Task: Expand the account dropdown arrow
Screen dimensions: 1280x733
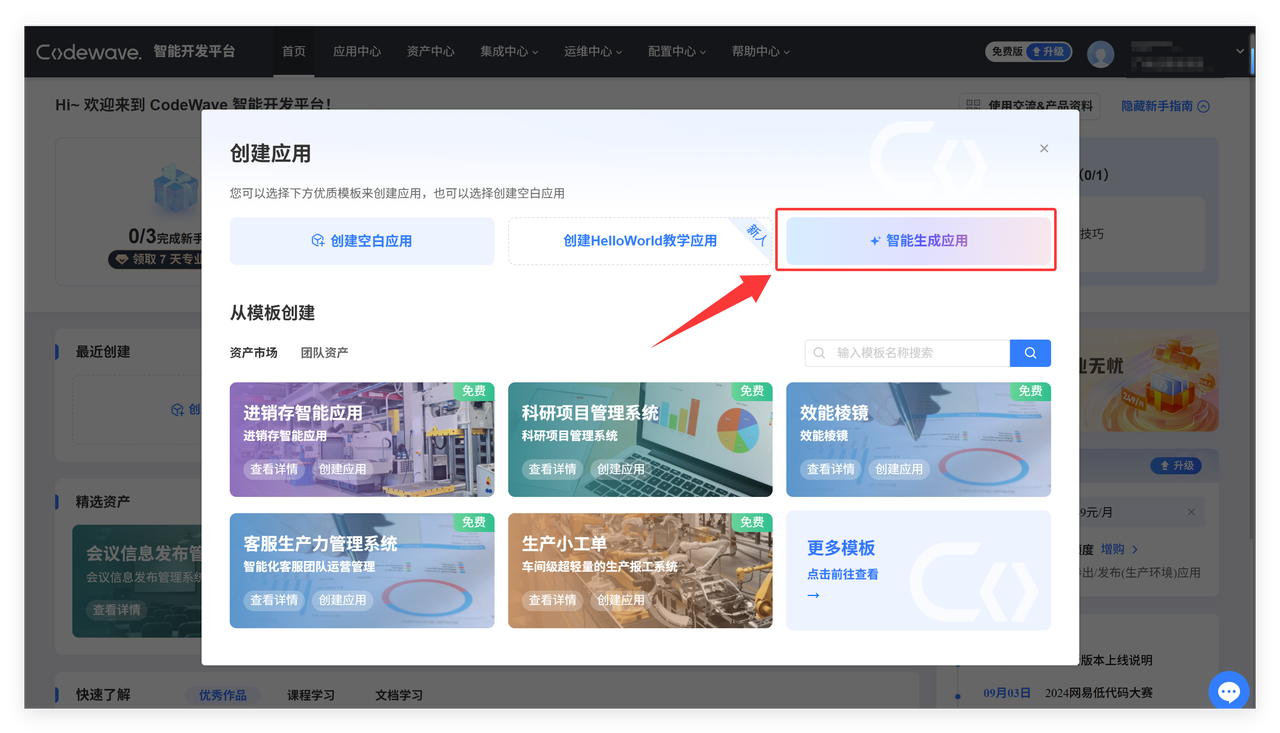Action: pyautogui.click(x=1240, y=52)
